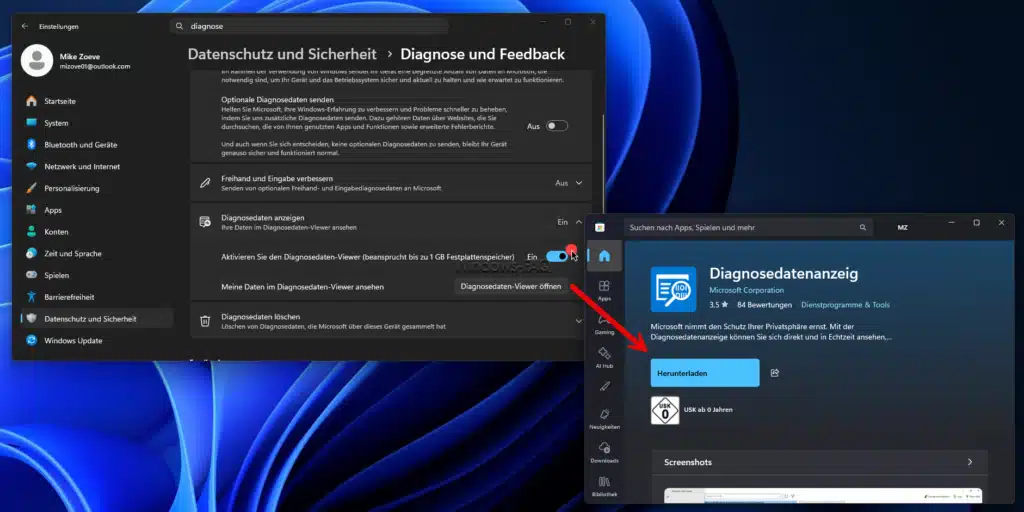Image resolution: width=1024 pixels, height=512 pixels.
Task: Click the Microsoft Corporation publisher link
Action: 746,290
